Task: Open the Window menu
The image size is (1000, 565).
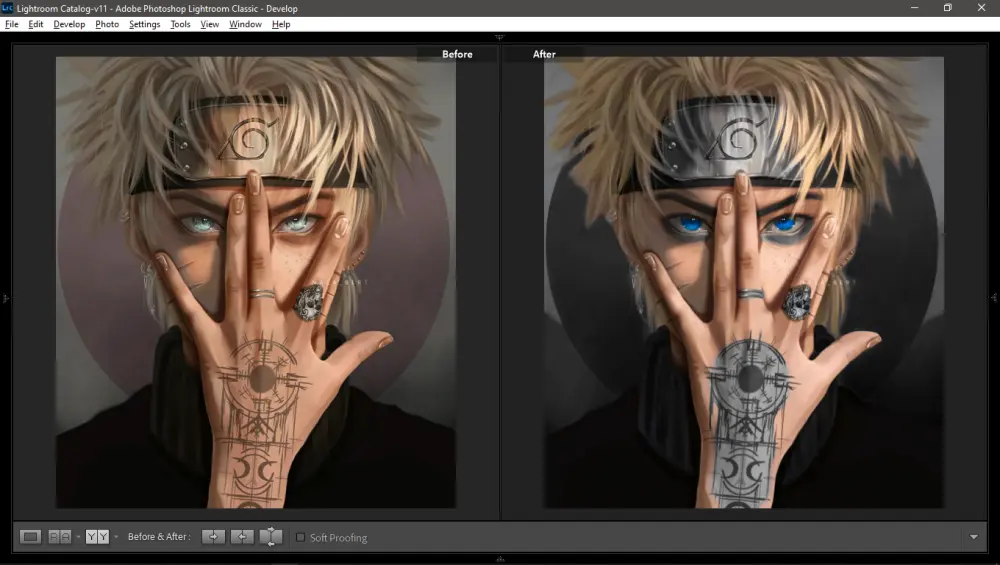Action: click(x=245, y=24)
